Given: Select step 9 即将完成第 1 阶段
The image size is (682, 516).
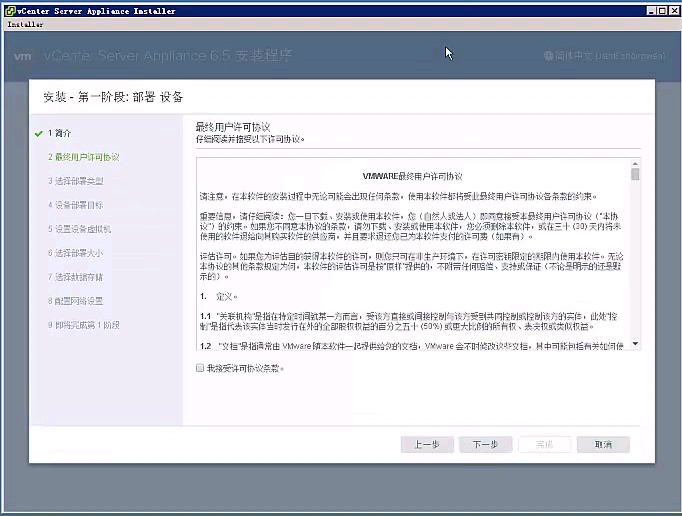Looking at the screenshot, I should [x=84, y=325].
